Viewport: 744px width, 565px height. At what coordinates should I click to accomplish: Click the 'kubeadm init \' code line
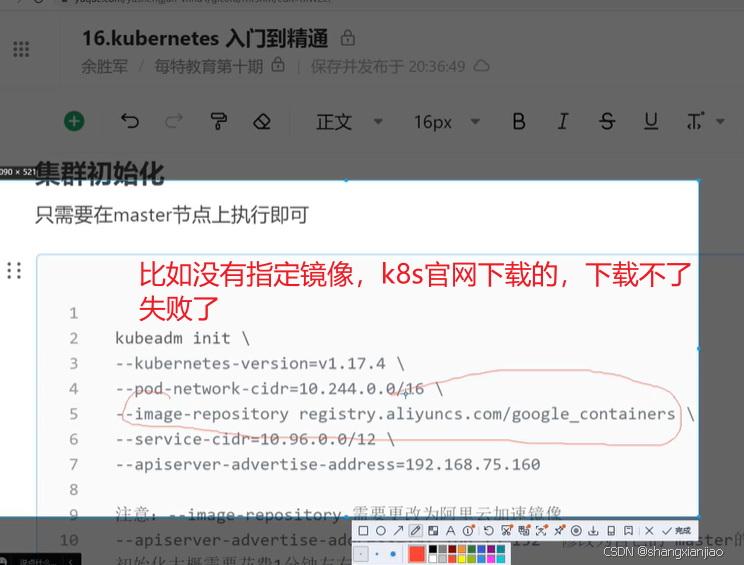[x=182, y=338]
